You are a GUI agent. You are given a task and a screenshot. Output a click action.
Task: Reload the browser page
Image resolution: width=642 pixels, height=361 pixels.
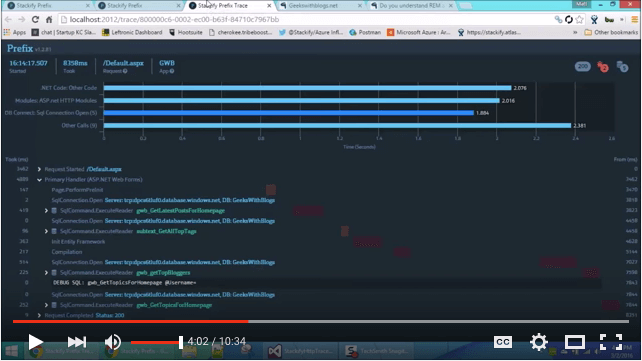tap(35, 20)
